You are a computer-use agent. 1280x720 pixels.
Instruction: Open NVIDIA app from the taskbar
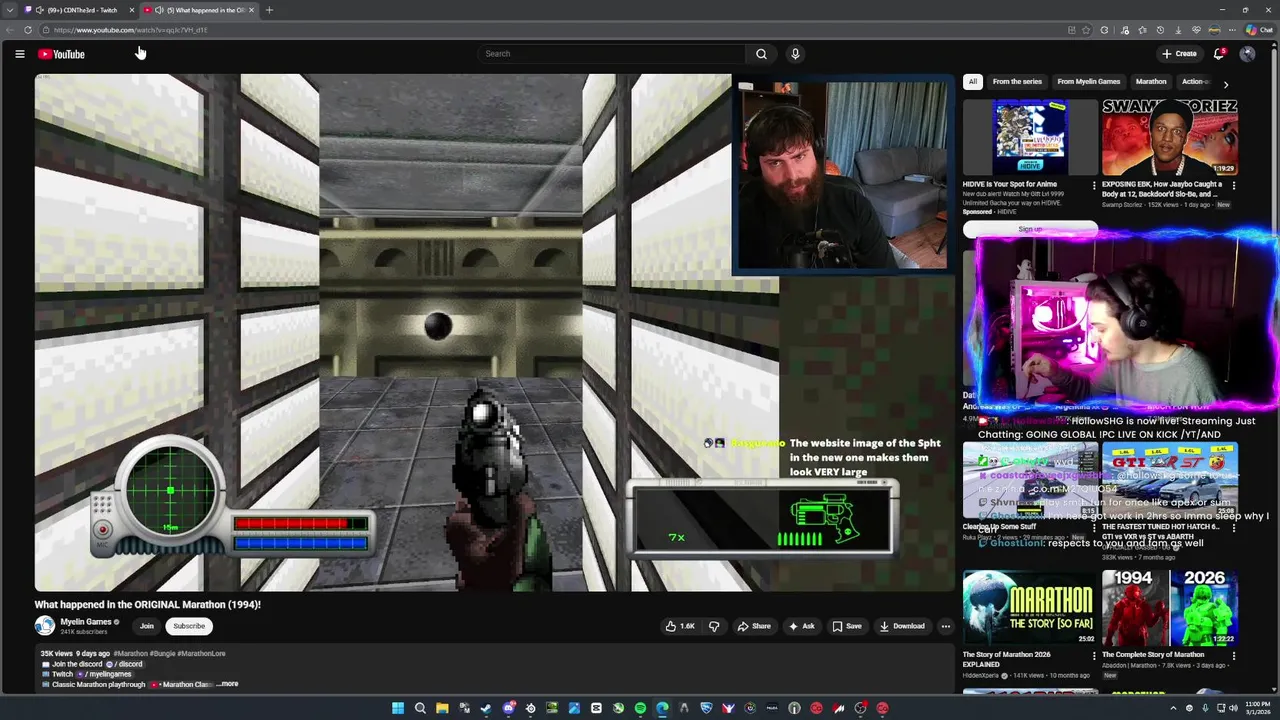tap(552, 708)
